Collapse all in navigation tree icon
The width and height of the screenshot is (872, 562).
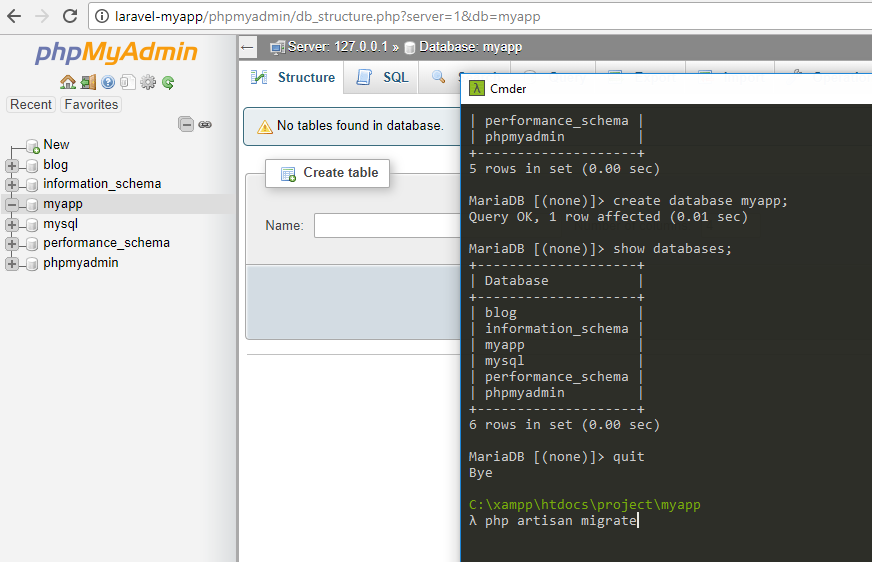pos(186,124)
